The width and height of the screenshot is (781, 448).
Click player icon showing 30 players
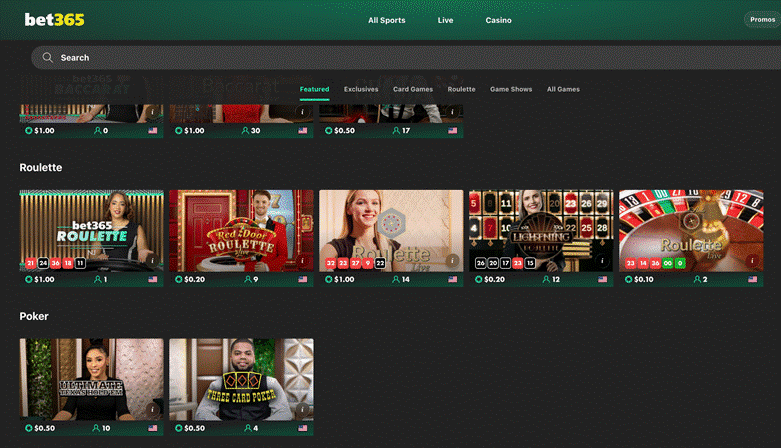pos(245,131)
